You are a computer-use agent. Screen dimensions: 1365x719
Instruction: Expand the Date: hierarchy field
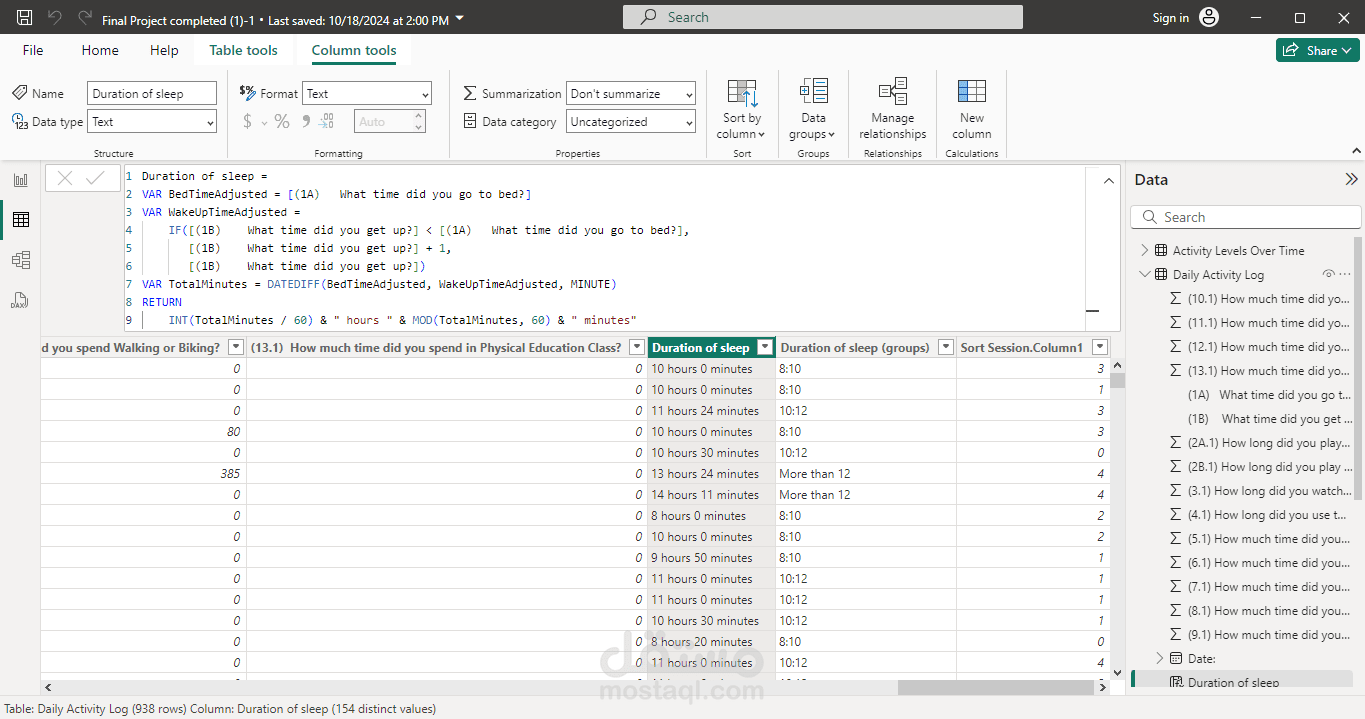coord(1160,658)
